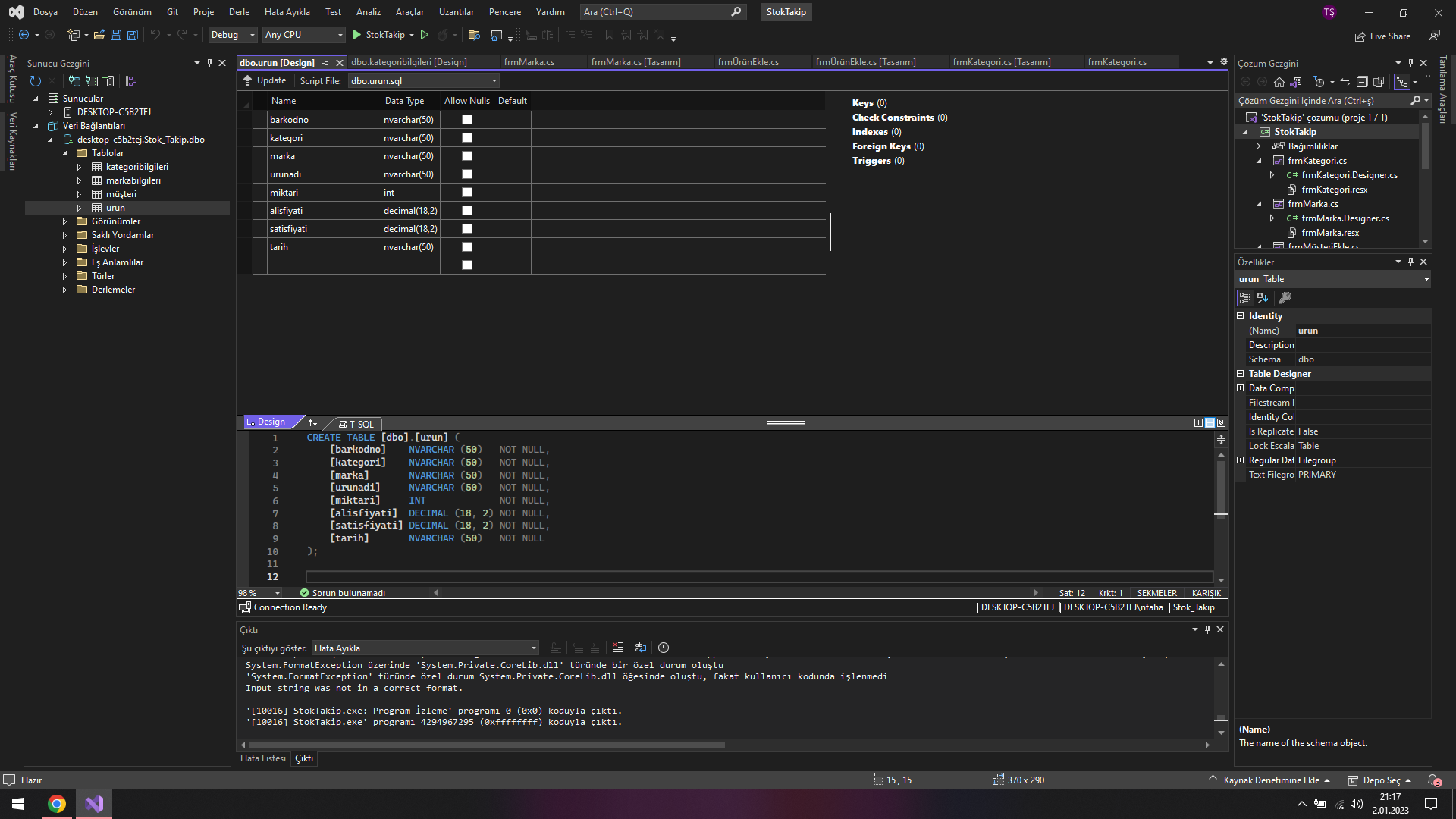
Task: Toggle Allow Nulls for barkodno column
Action: tap(467, 120)
